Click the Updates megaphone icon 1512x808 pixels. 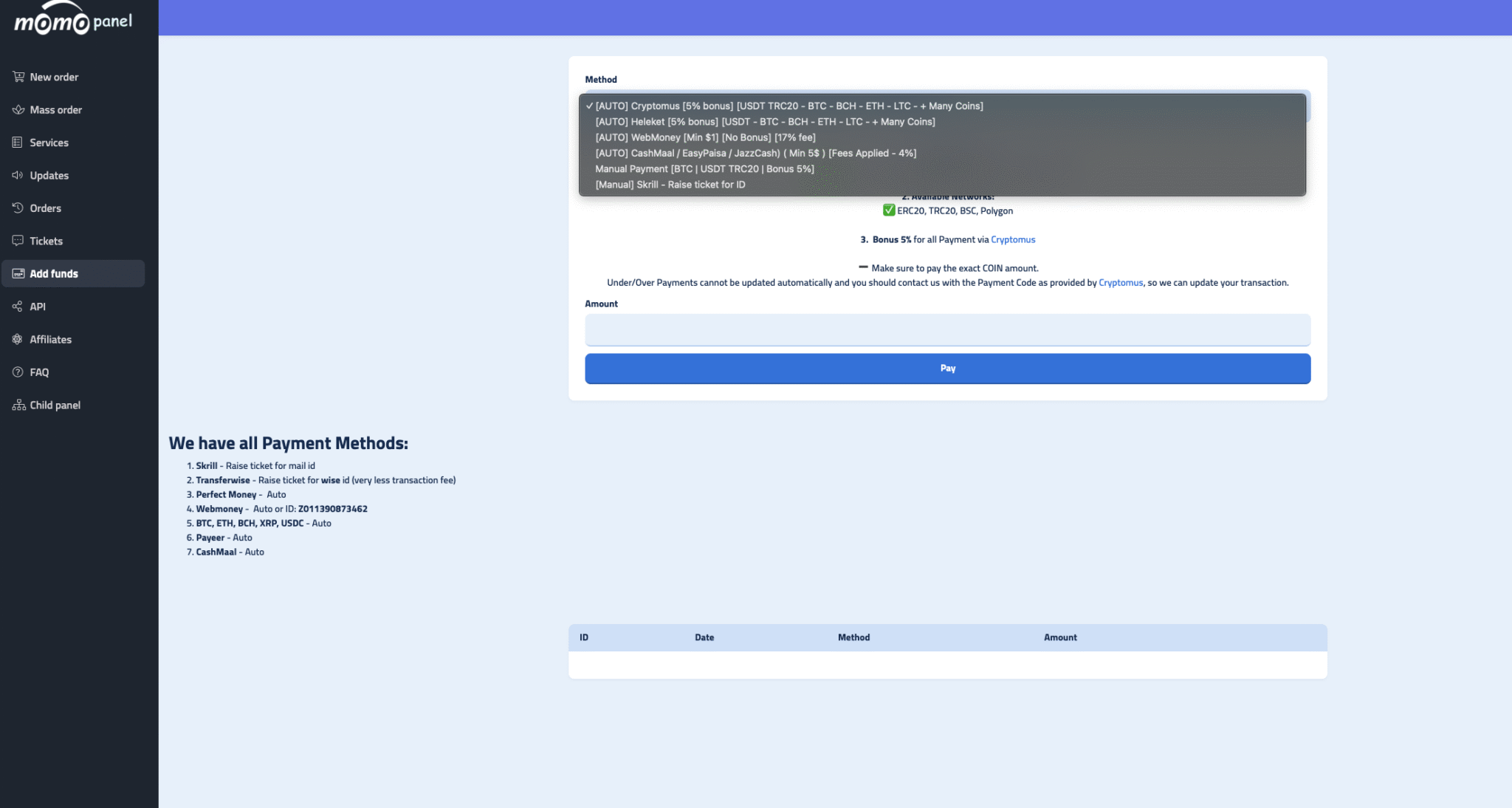(18, 176)
